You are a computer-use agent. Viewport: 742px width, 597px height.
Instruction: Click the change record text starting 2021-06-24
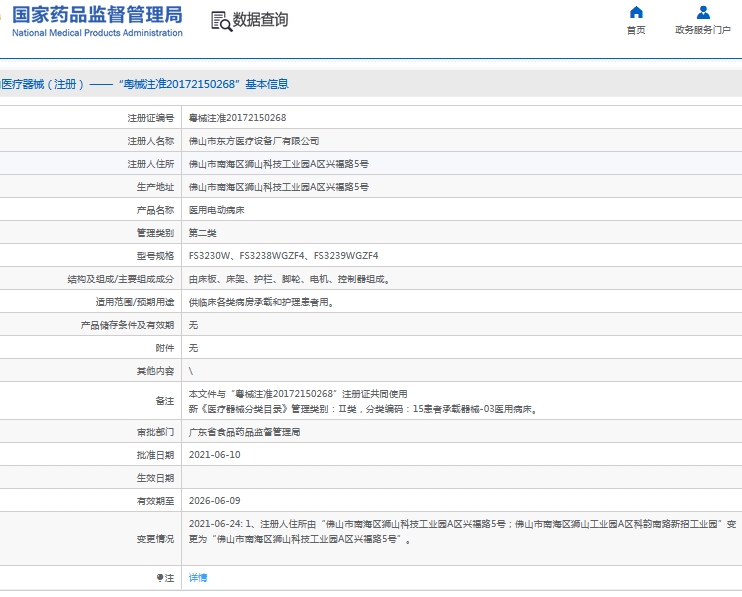coord(462,531)
